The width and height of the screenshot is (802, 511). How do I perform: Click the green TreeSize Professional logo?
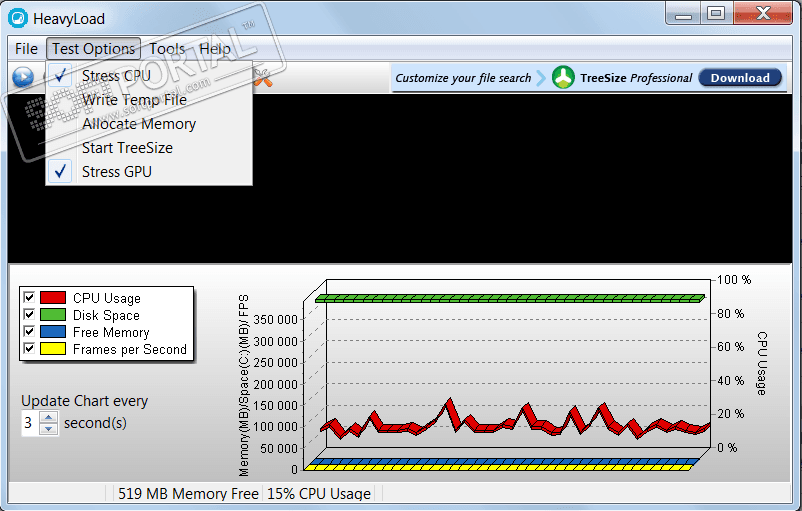[x=563, y=78]
